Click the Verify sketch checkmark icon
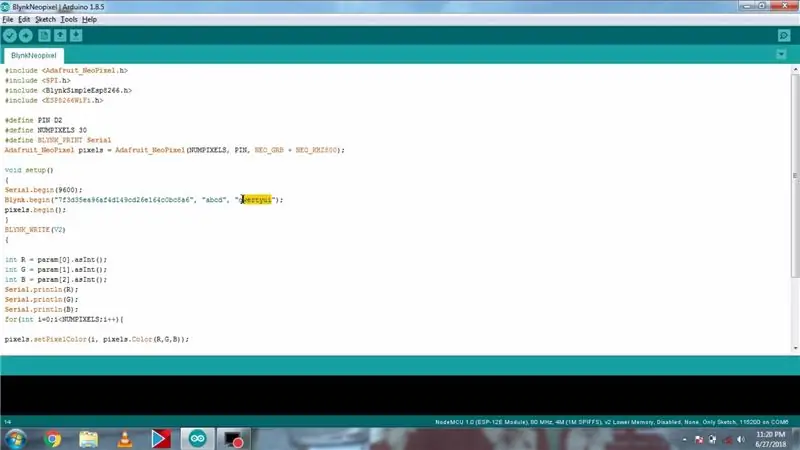Viewport: 800px width, 450px height. (10, 36)
